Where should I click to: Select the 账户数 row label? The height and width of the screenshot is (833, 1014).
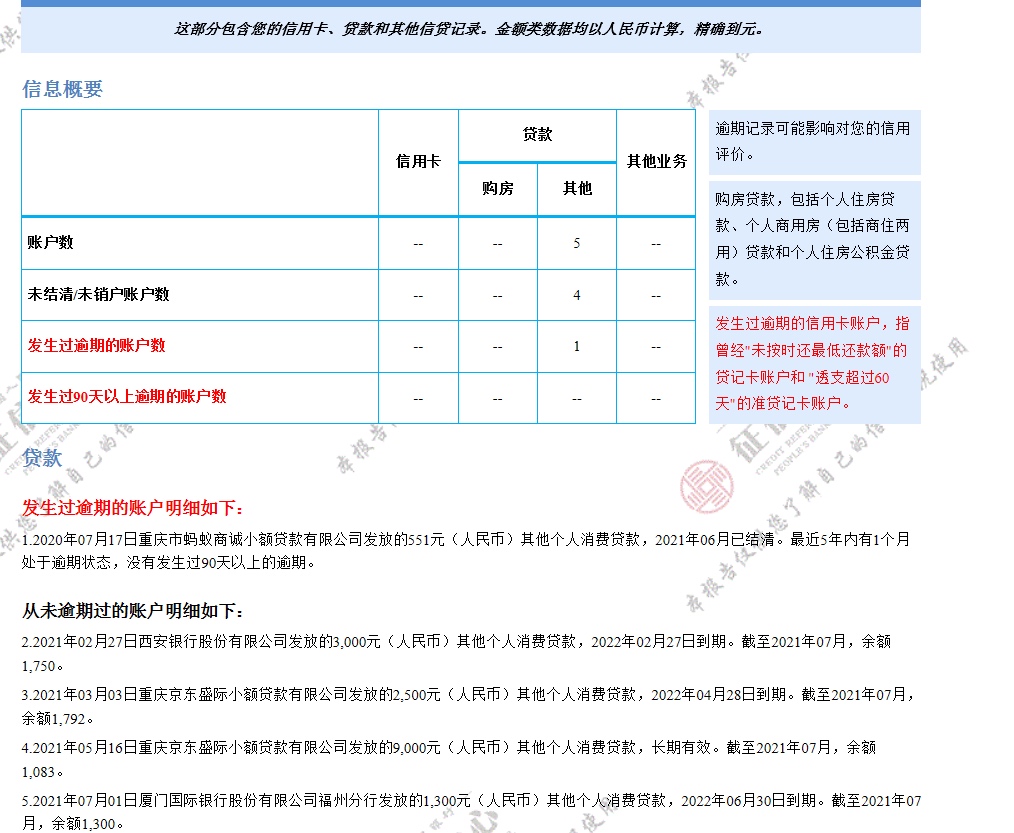pyautogui.click(x=50, y=243)
